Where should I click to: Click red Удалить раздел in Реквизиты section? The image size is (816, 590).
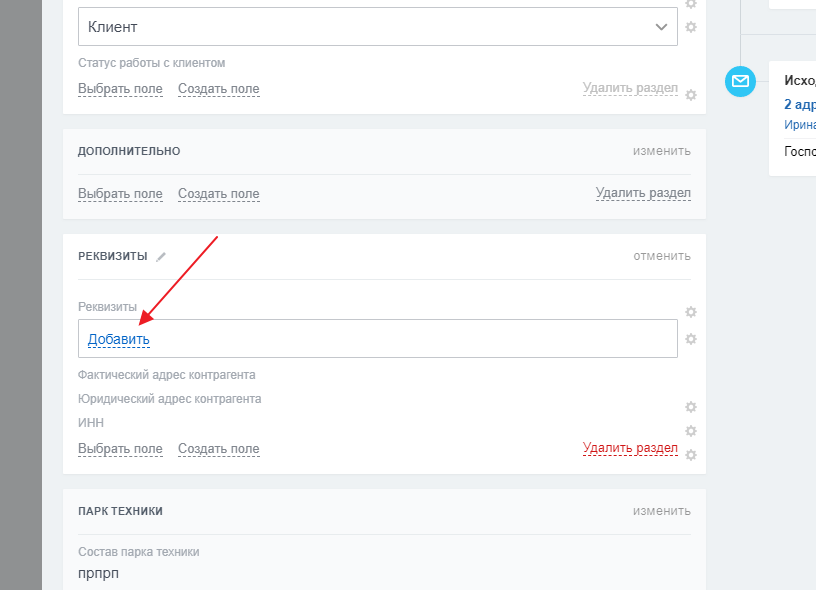coord(630,448)
